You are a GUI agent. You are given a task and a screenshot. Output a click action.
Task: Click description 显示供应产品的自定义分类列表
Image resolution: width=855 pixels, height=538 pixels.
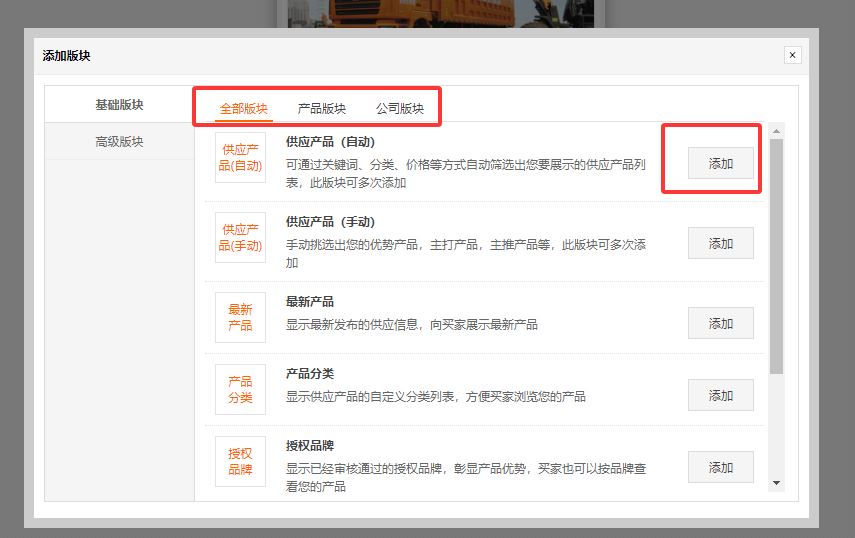[436, 397]
